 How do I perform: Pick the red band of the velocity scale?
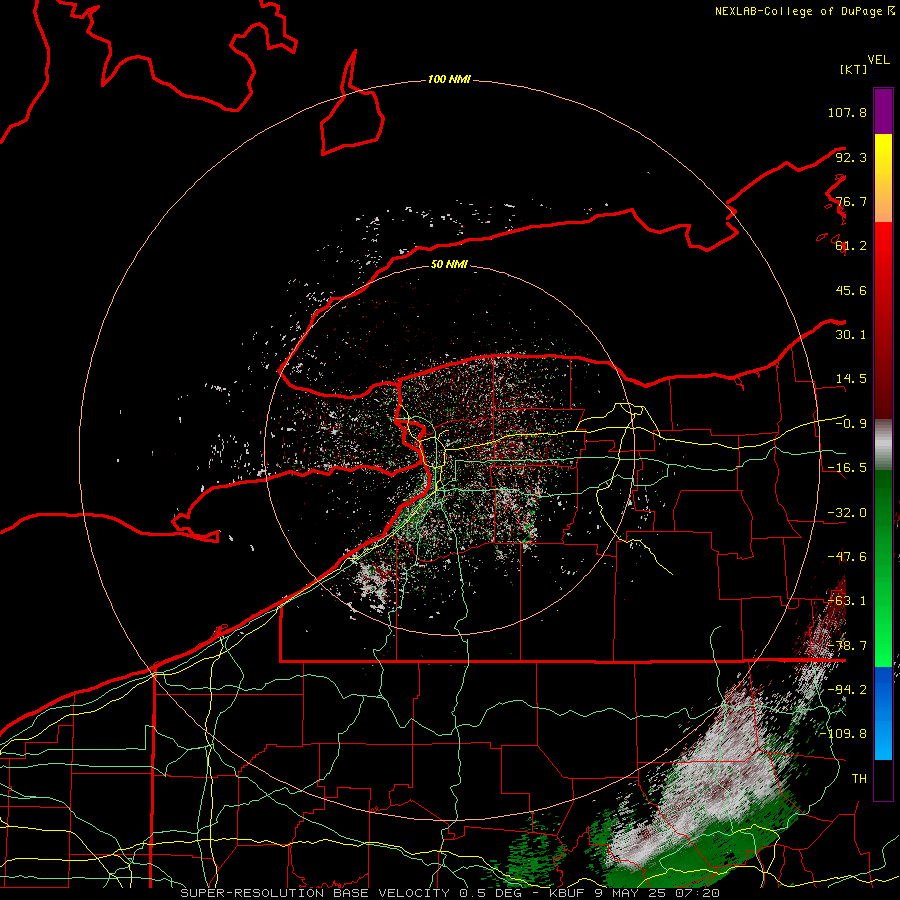click(x=883, y=320)
